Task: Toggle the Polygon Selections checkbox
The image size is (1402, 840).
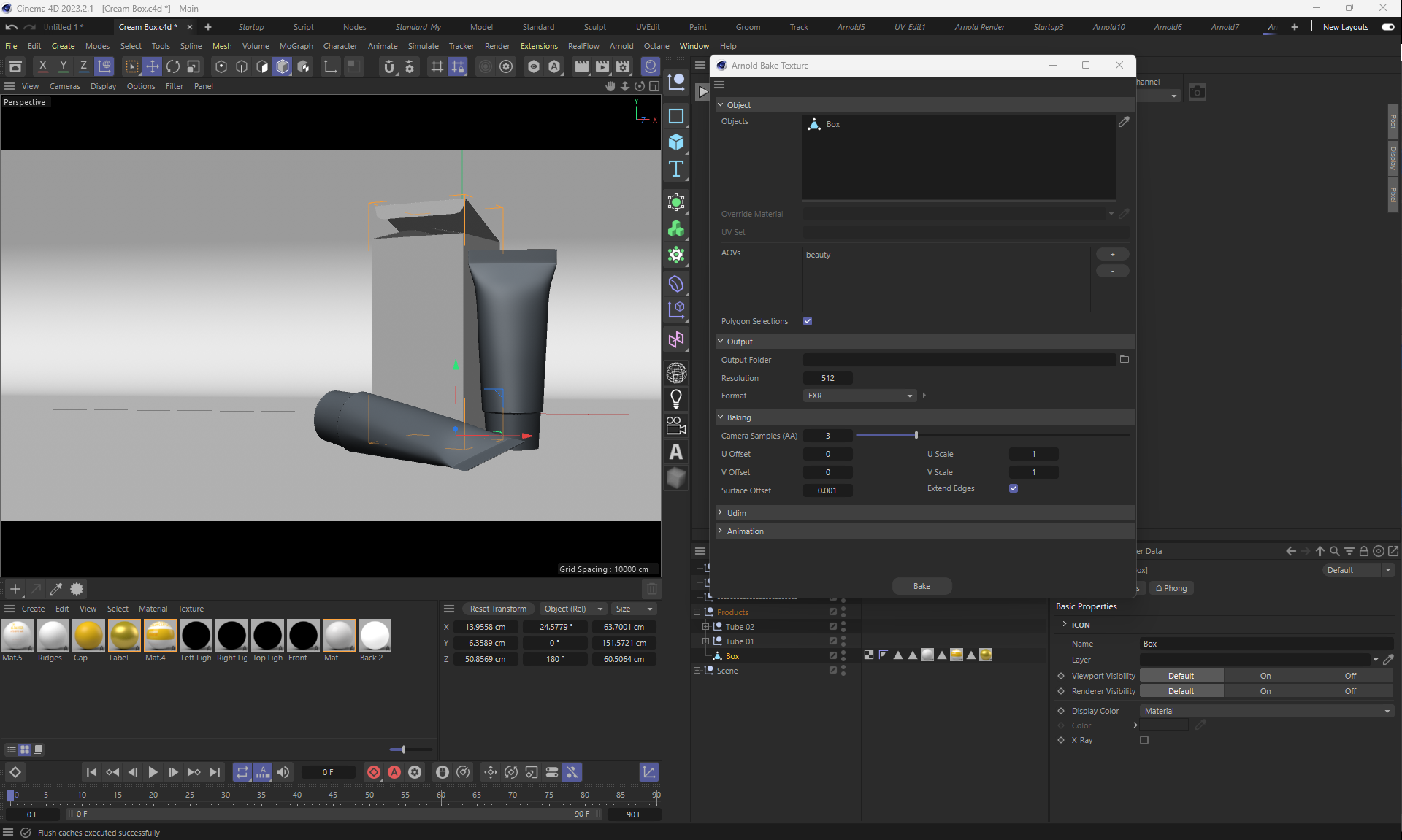Action: point(808,321)
